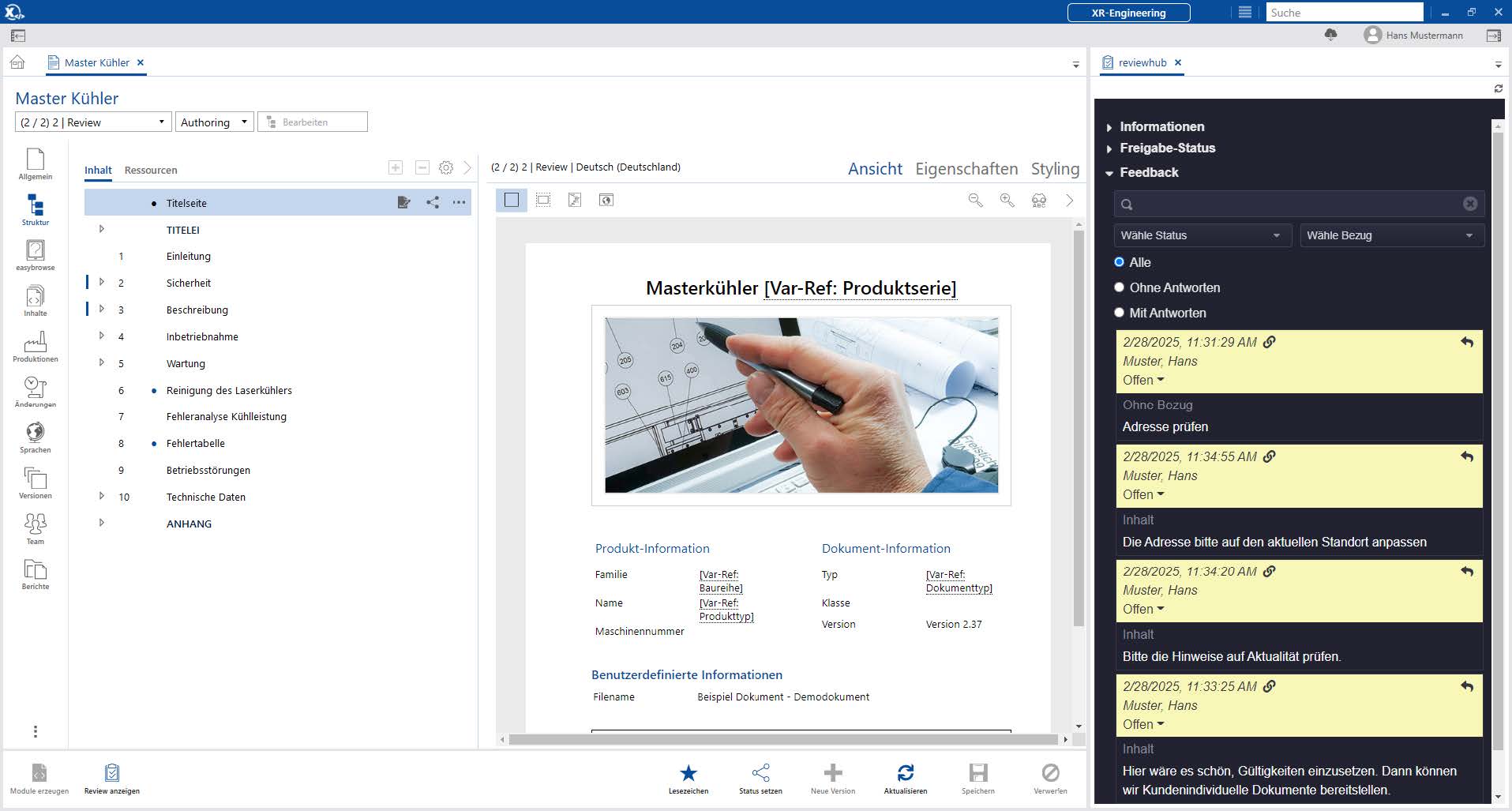Open the Struktur sidebar panel
1512x811 pixels.
point(36,209)
